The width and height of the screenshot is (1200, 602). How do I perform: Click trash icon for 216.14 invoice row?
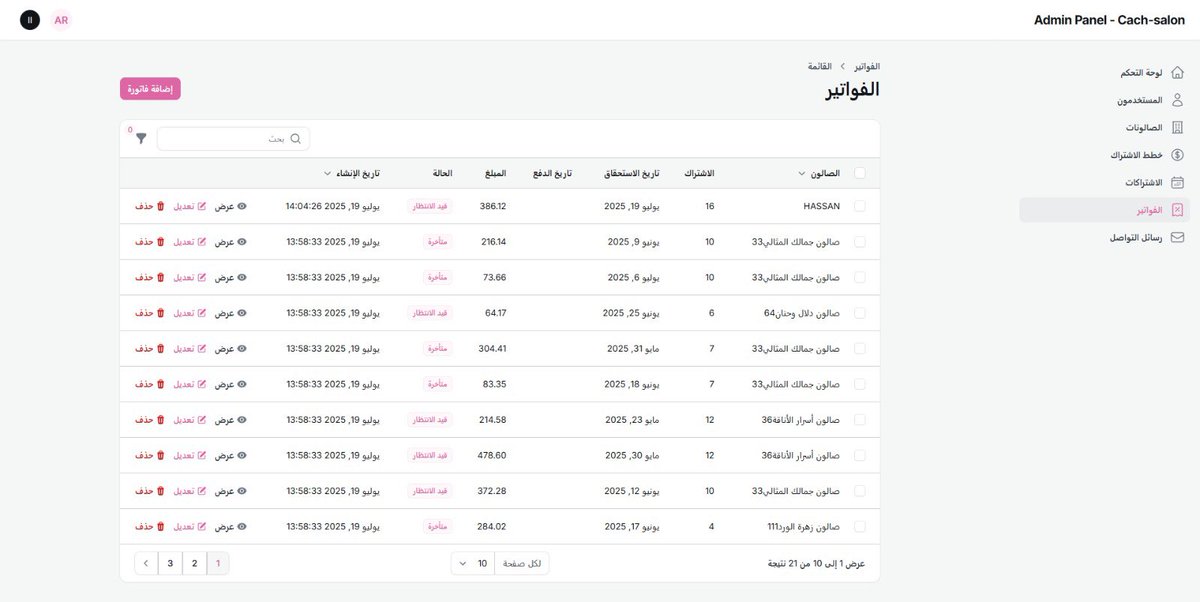point(161,242)
